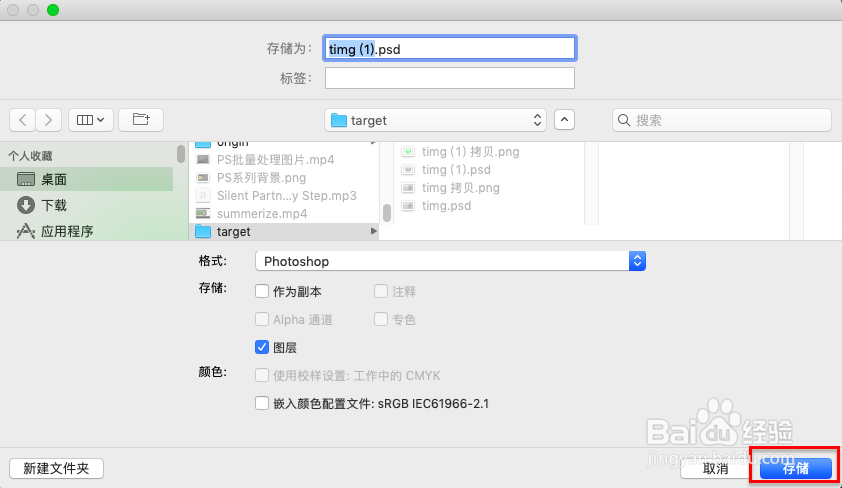
Task: Click the target folder icon in list
Action: point(203,231)
